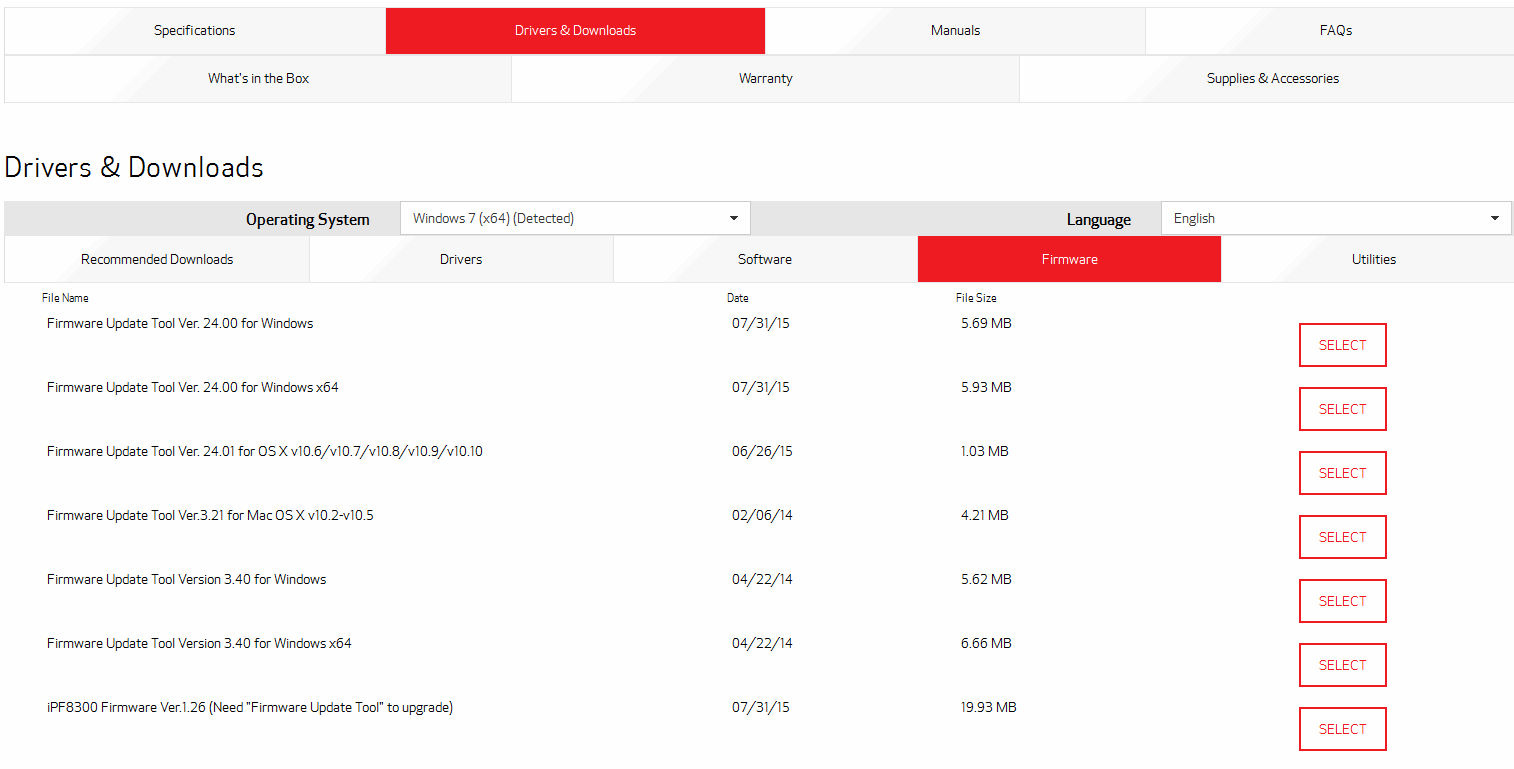Viewport: 1514px width, 769px height.
Task: Select iPF8300 Firmware Ver.1.26 download
Action: [1342, 728]
